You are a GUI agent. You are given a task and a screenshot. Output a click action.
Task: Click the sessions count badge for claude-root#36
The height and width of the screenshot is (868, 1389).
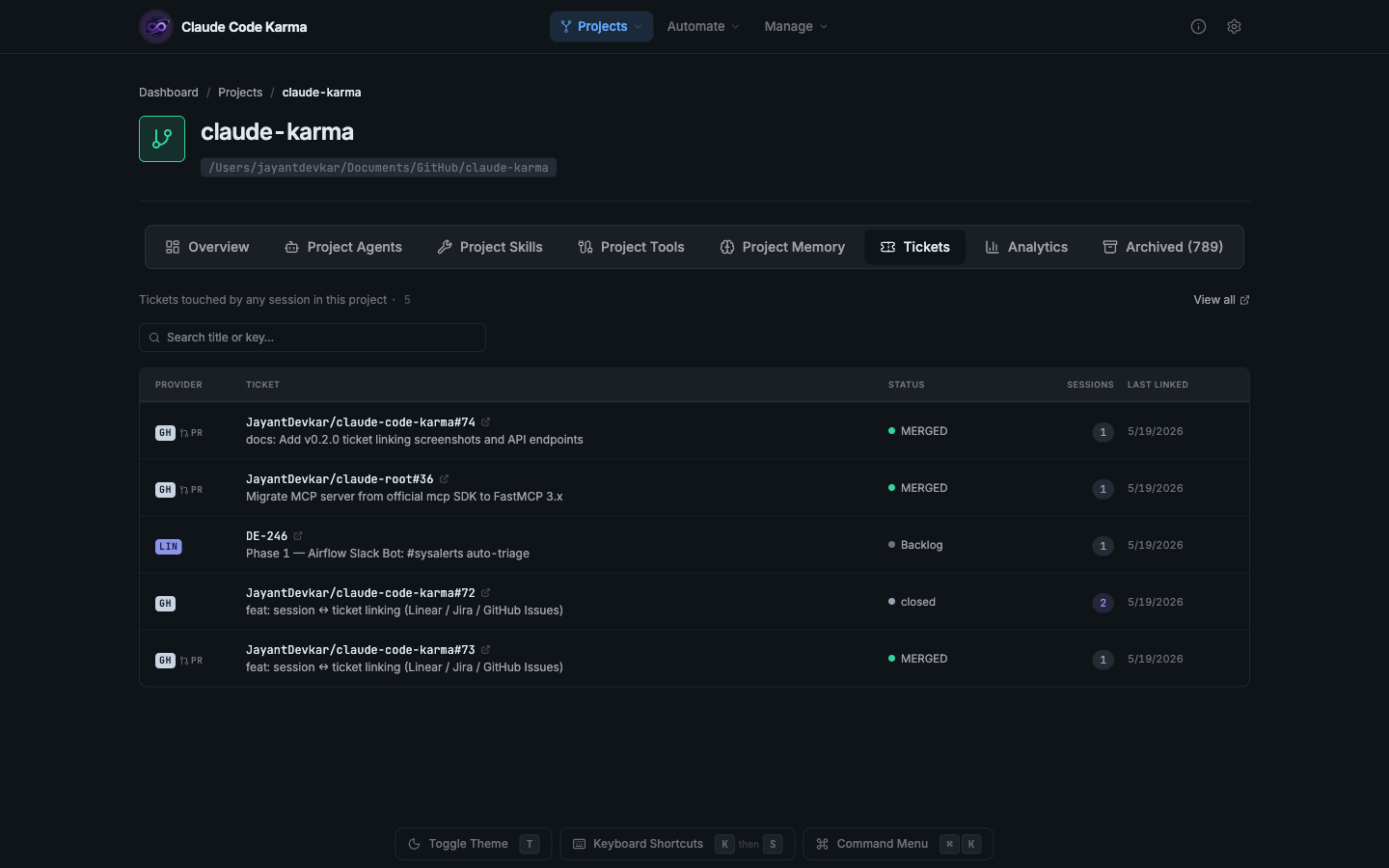[x=1103, y=489]
